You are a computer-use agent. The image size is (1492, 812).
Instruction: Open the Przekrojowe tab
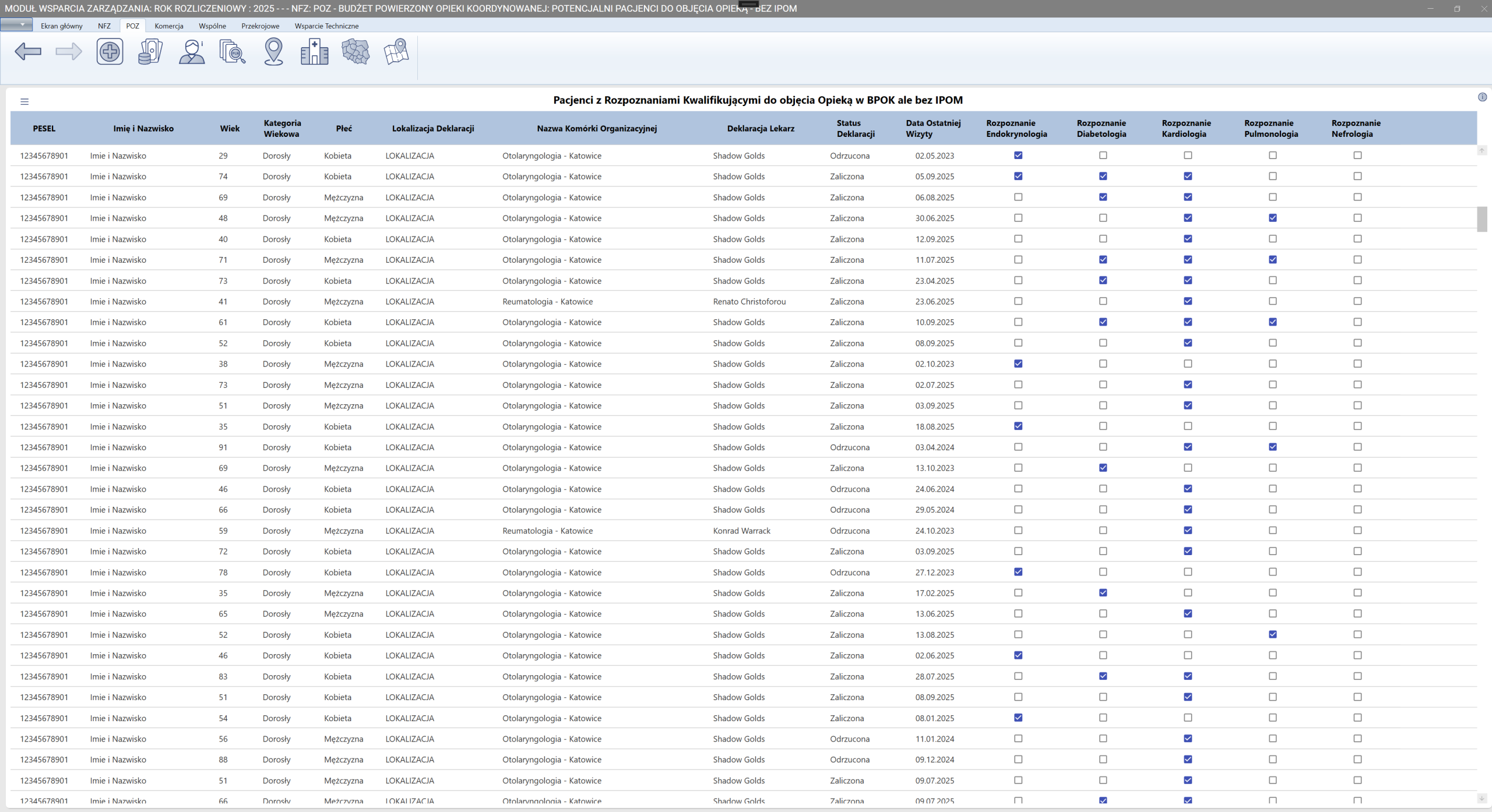[x=261, y=26]
